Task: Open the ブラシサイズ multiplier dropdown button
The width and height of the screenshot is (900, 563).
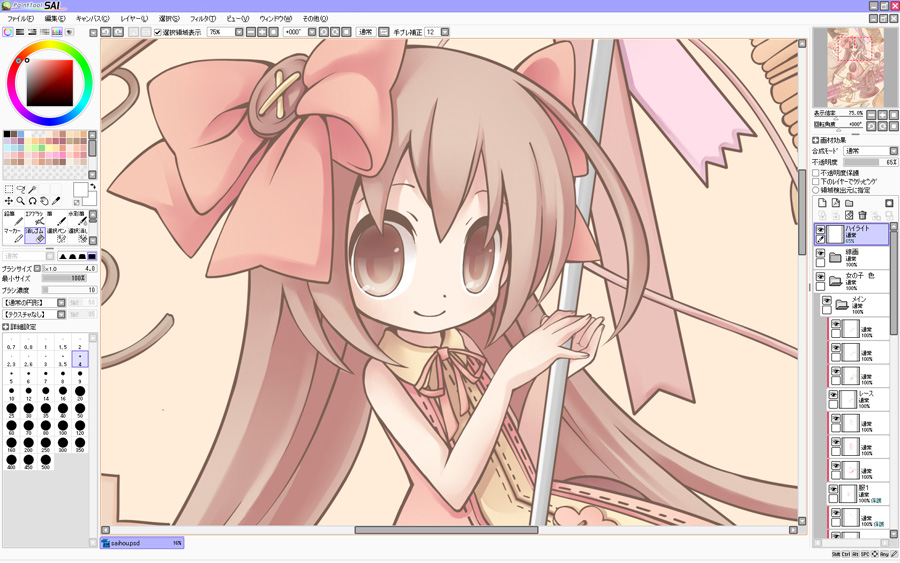Action: point(37,268)
